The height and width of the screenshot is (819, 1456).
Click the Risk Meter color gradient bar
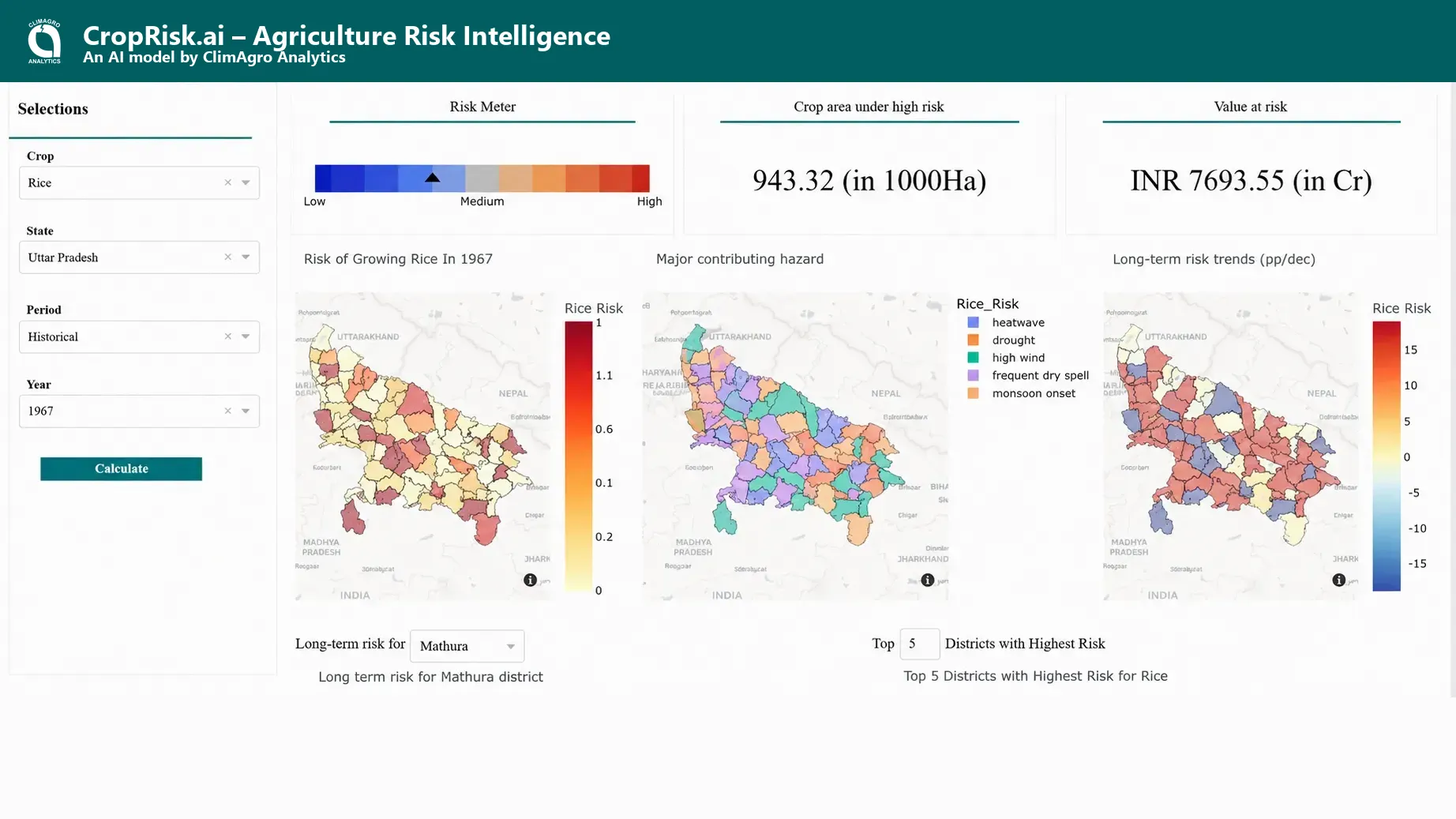point(482,178)
